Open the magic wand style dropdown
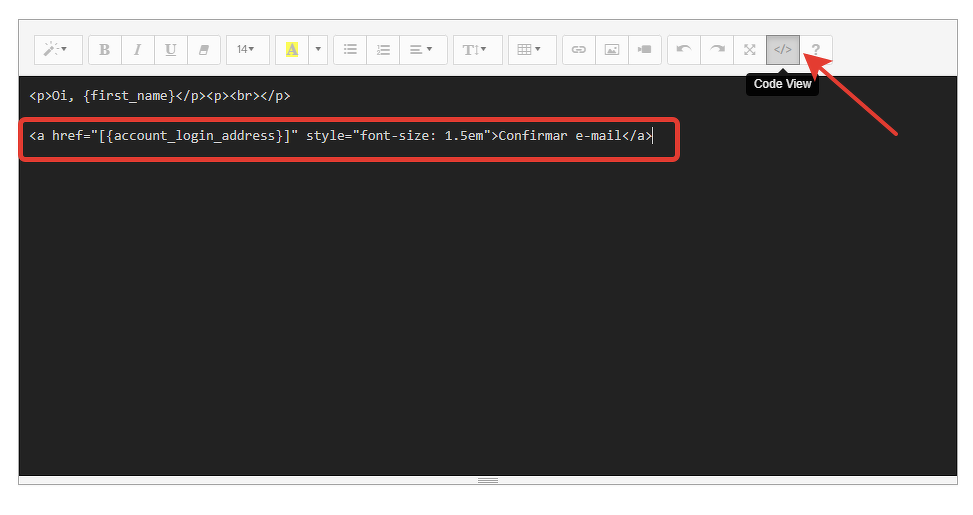The height and width of the screenshot is (515, 973). [x=58, y=49]
